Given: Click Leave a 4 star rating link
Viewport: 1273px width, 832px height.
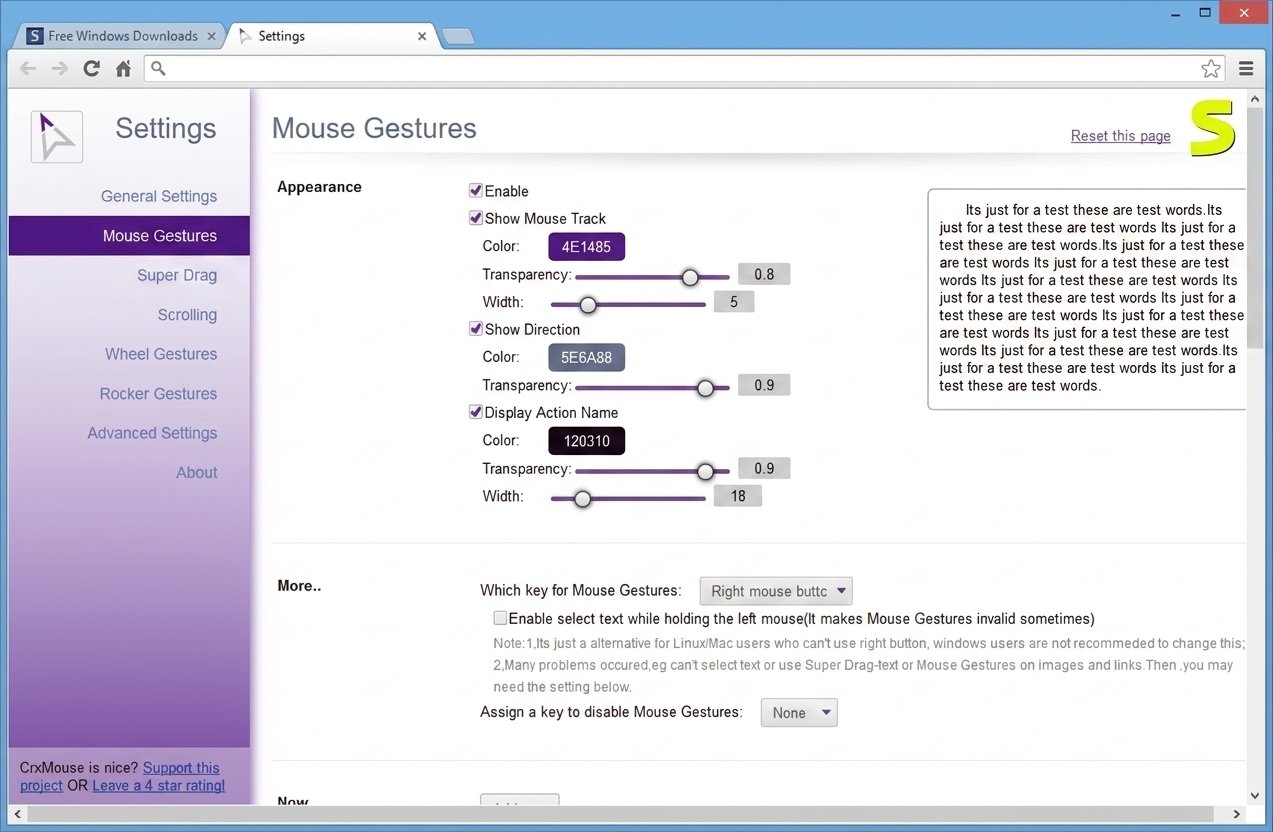Looking at the screenshot, I should click(x=158, y=785).
